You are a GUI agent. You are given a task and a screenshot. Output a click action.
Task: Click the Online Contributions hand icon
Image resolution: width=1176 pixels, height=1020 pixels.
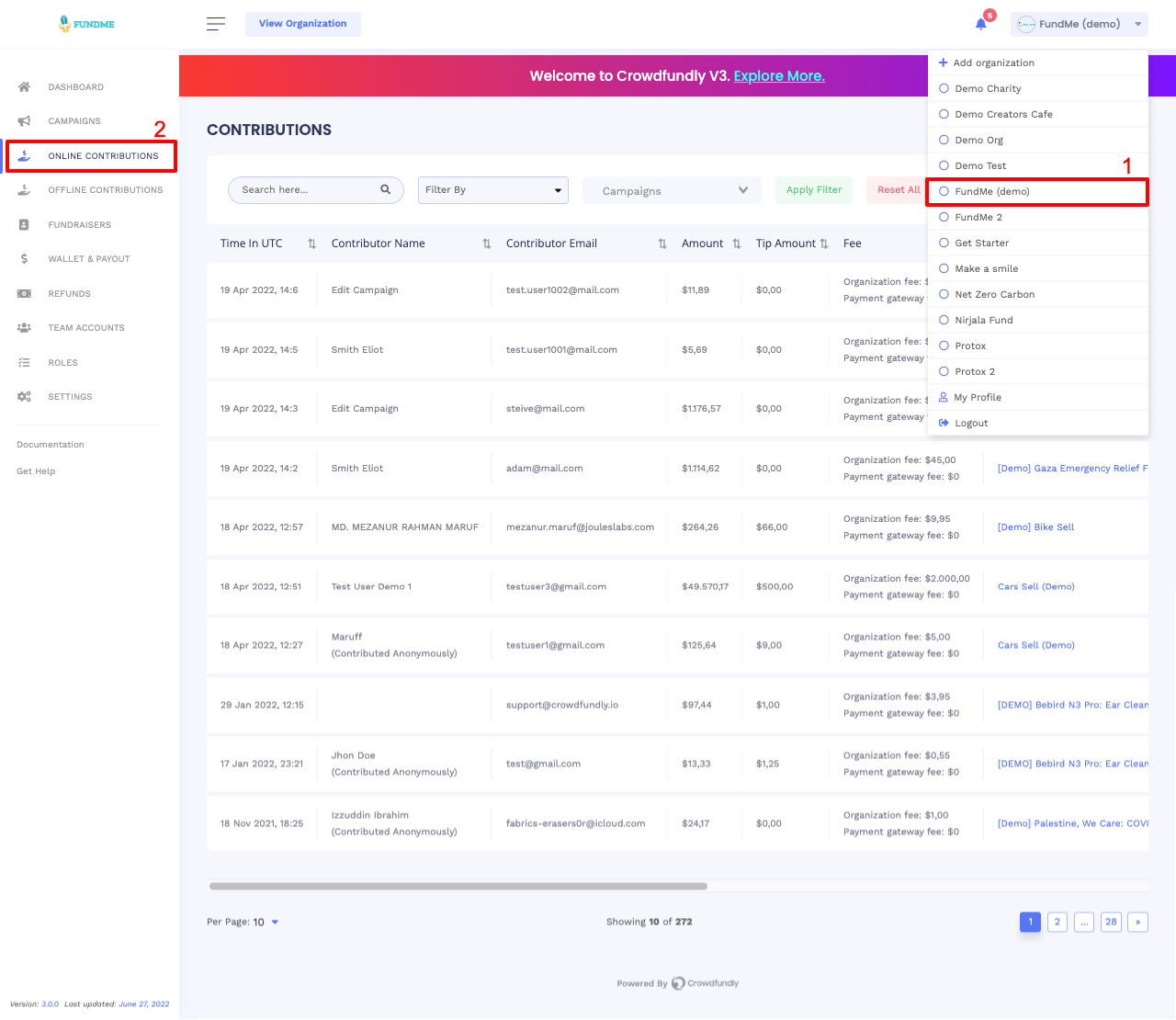click(25, 156)
